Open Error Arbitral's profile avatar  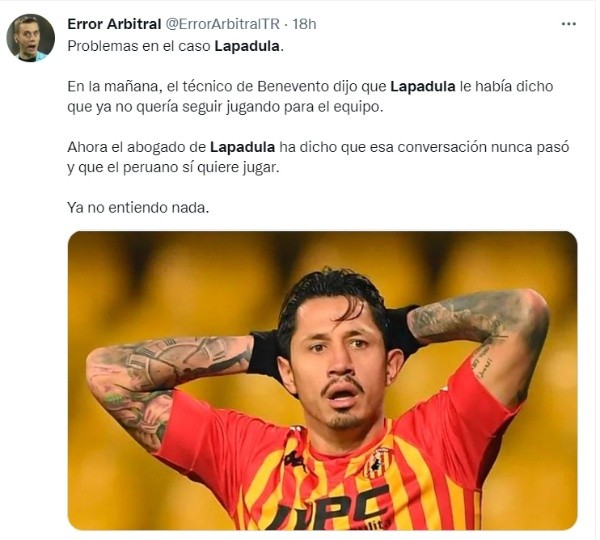[31, 38]
